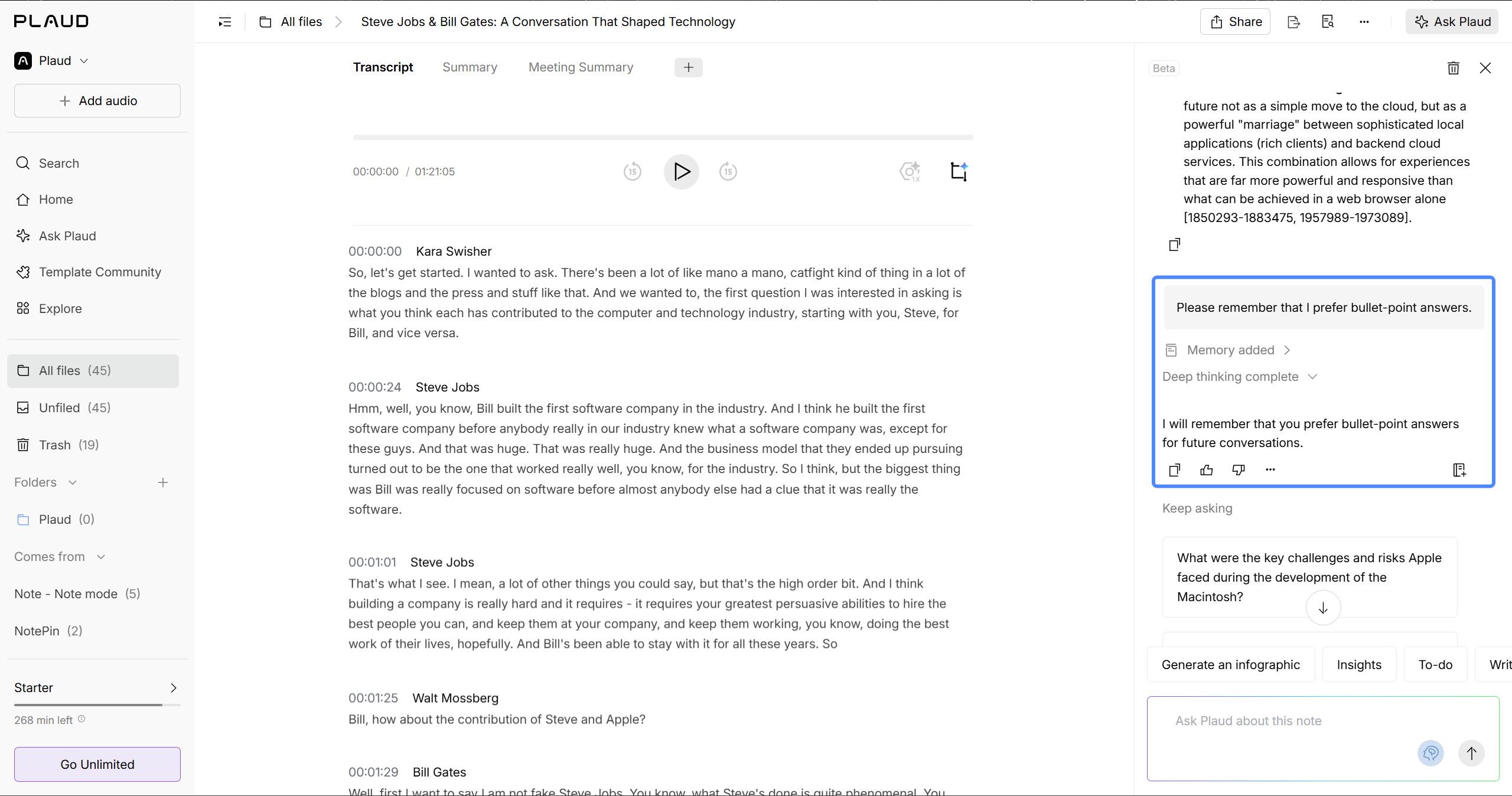The height and width of the screenshot is (796, 1512).
Task: Click the PLAUD logo
Action: [51, 21]
